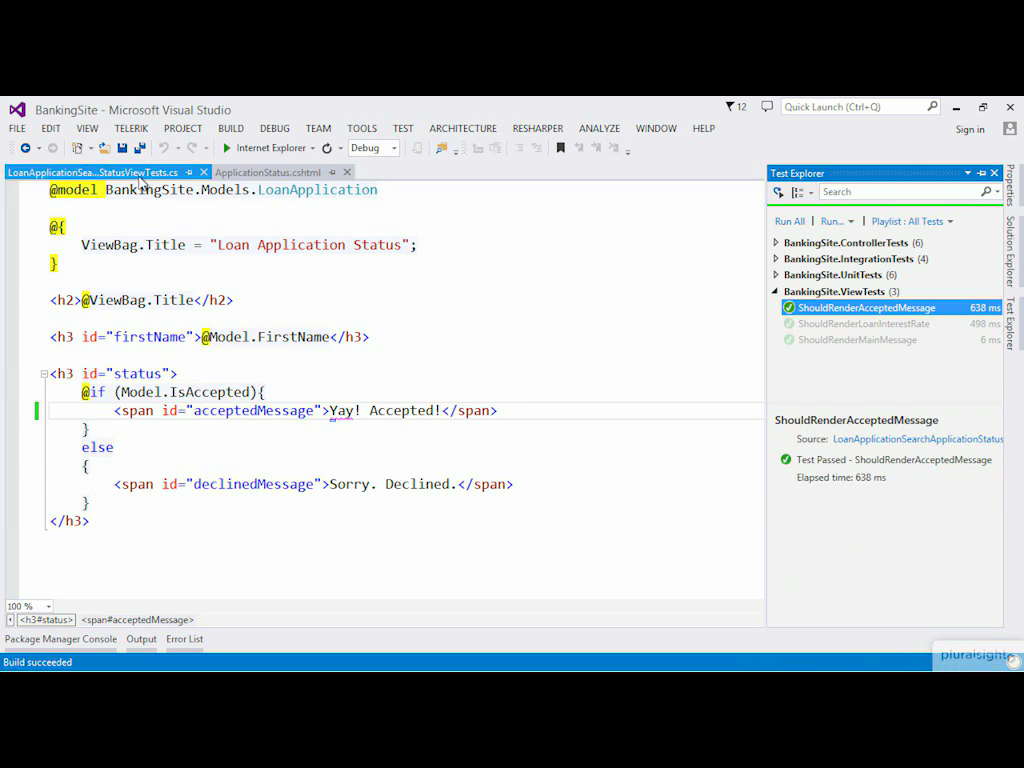Pin the ApplicationStatus.cshtml tab
Viewport: 1024px width, 768px height.
pyautogui.click(x=332, y=172)
